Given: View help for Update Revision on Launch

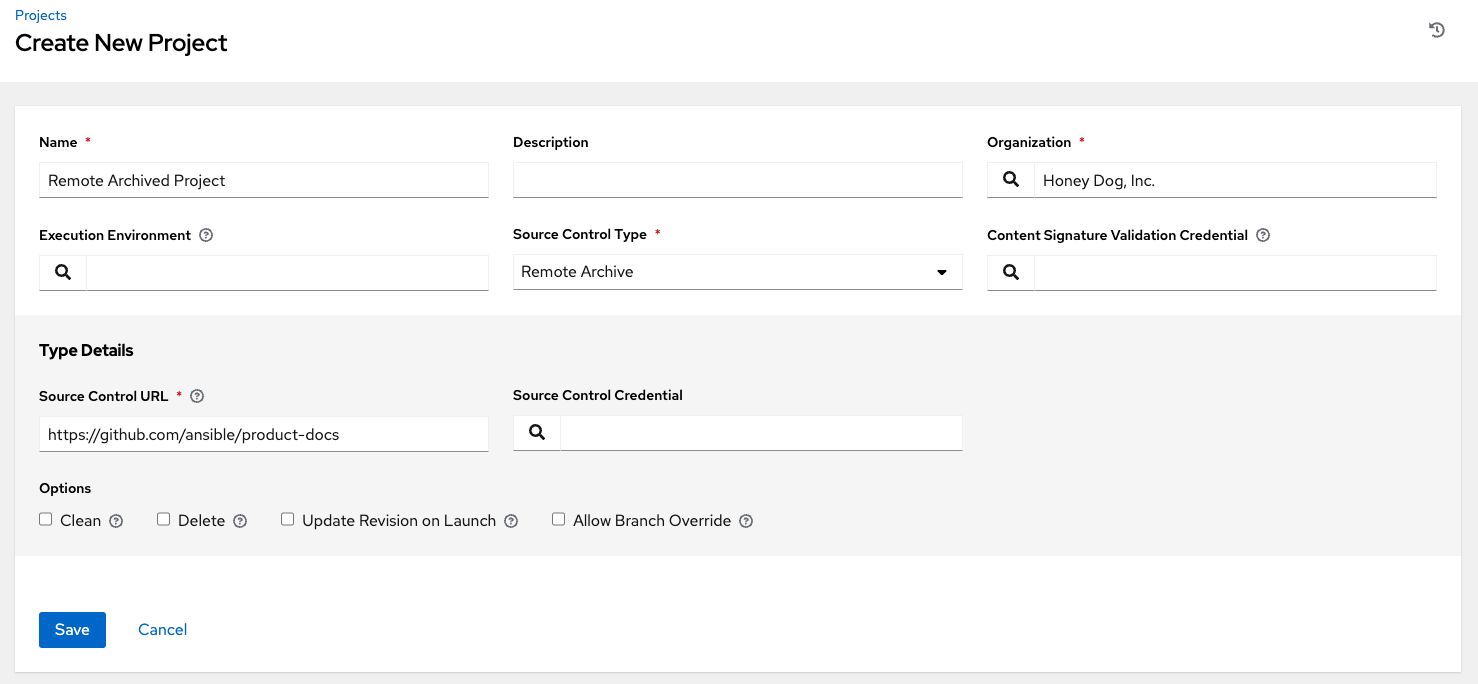Looking at the screenshot, I should [x=511, y=520].
